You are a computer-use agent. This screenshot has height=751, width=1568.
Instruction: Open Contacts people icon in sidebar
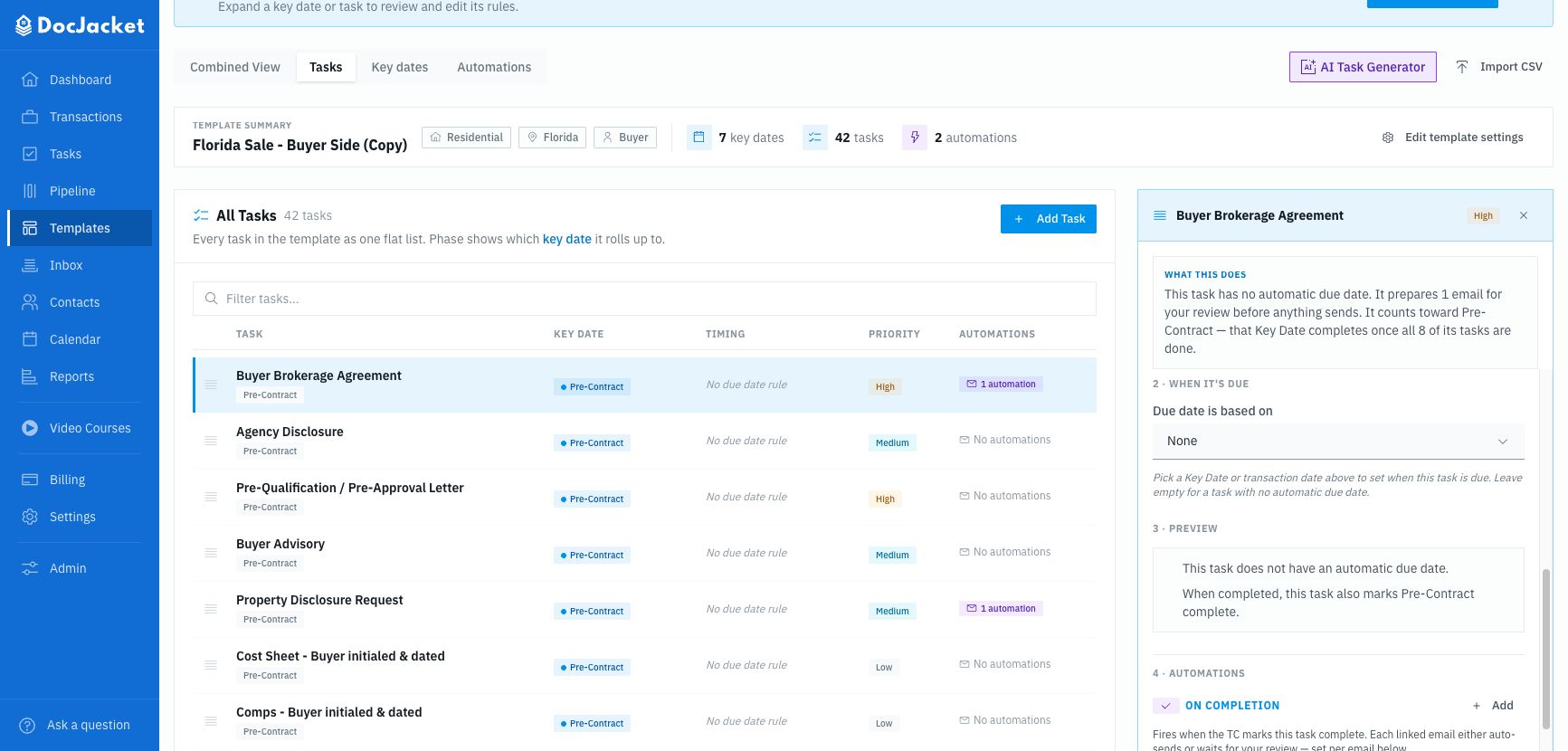click(30, 302)
